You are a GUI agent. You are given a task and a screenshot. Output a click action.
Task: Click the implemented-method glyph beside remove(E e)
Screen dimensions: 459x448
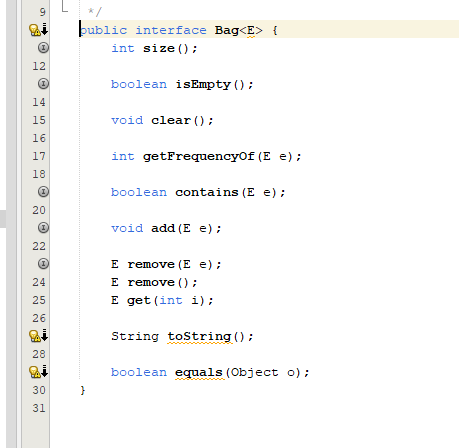pos(43,264)
